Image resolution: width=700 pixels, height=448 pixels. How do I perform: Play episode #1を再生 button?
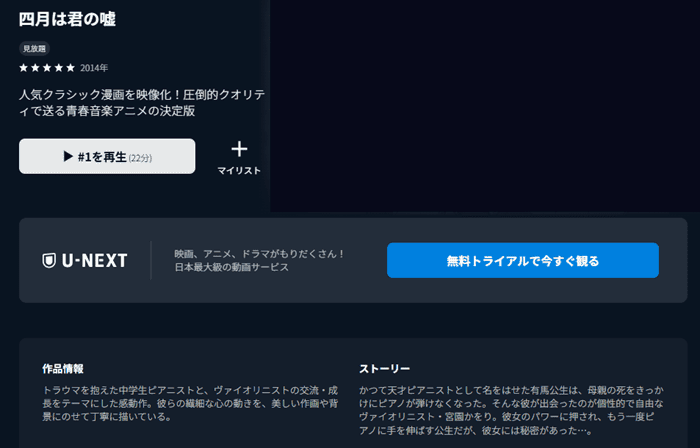107,156
